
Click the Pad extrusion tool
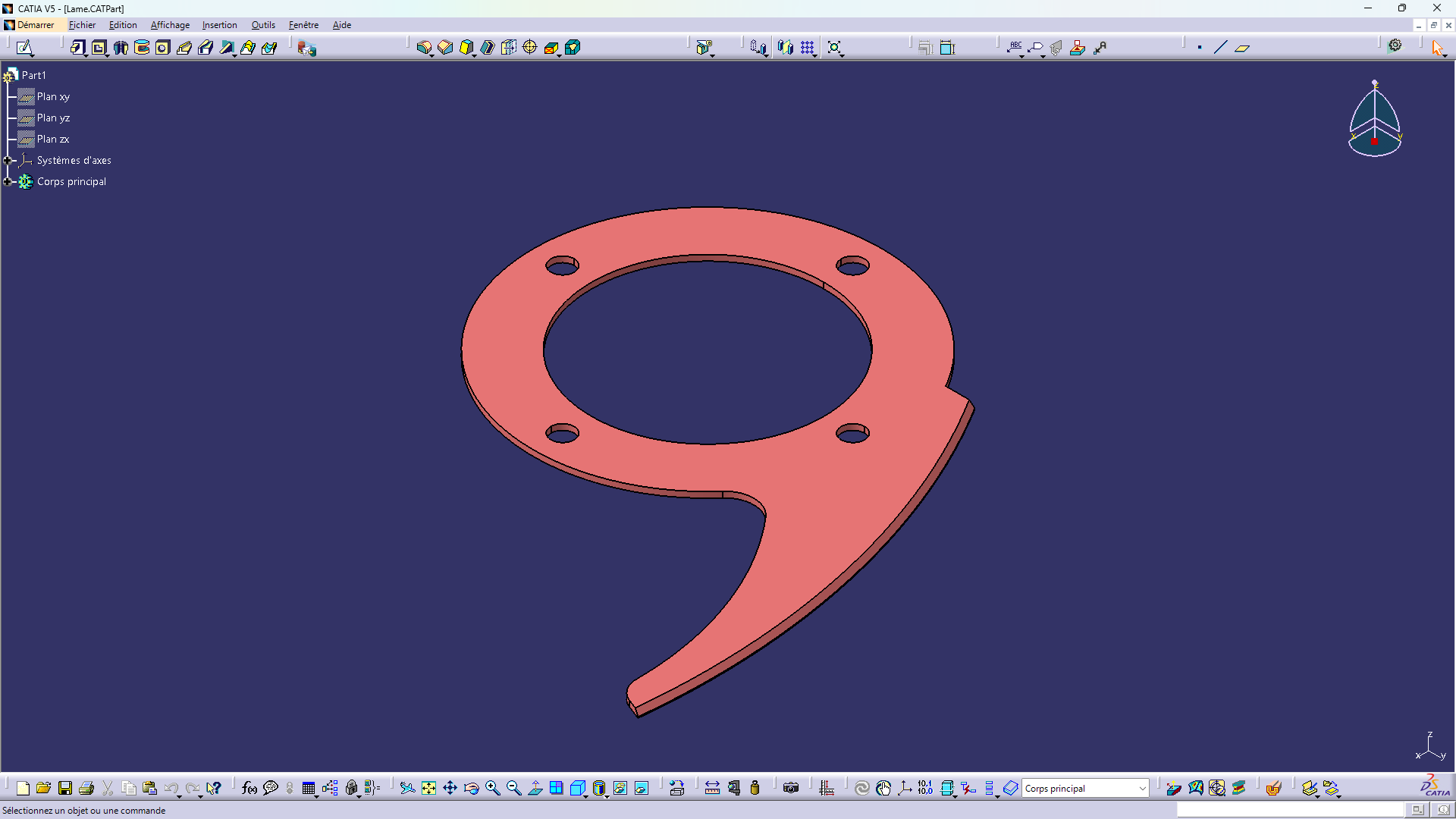click(78, 48)
